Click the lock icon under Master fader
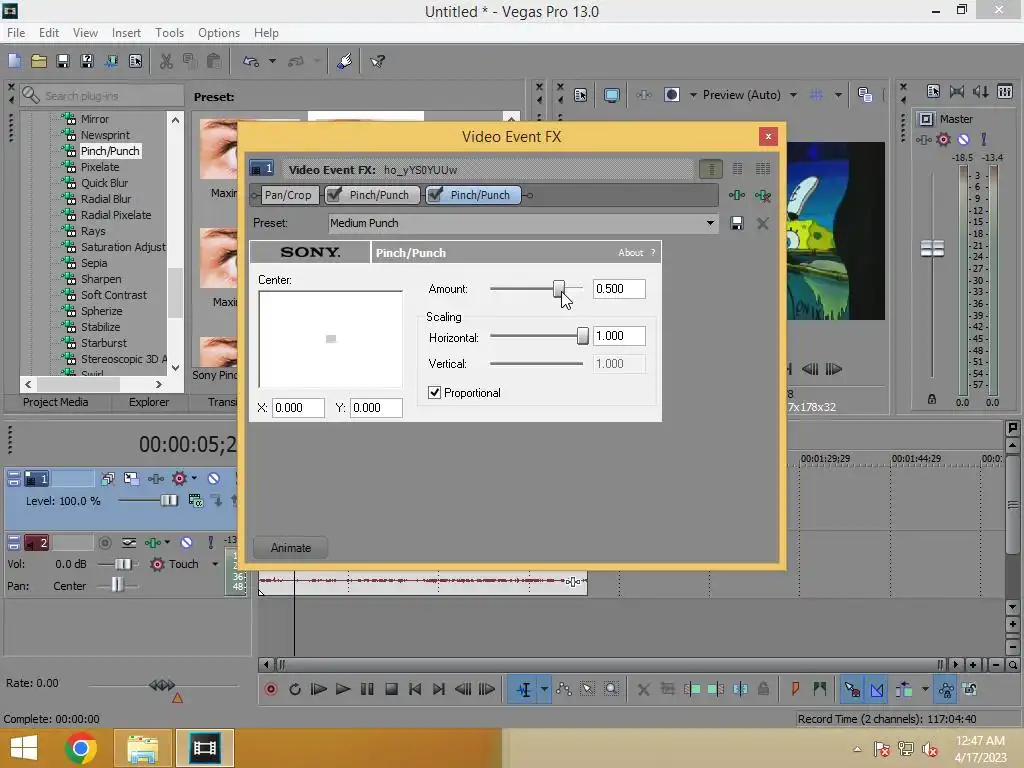This screenshot has height=768, width=1024. pos(932,399)
